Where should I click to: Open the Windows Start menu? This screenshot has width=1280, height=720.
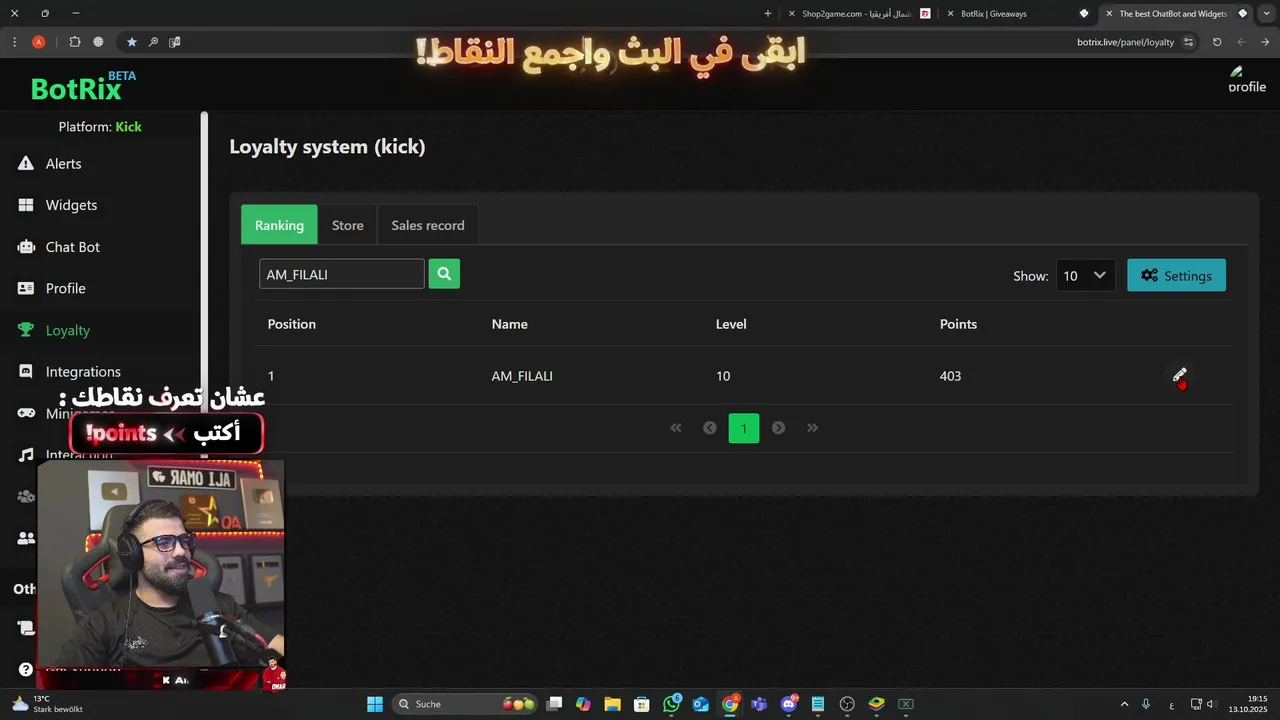(x=375, y=704)
